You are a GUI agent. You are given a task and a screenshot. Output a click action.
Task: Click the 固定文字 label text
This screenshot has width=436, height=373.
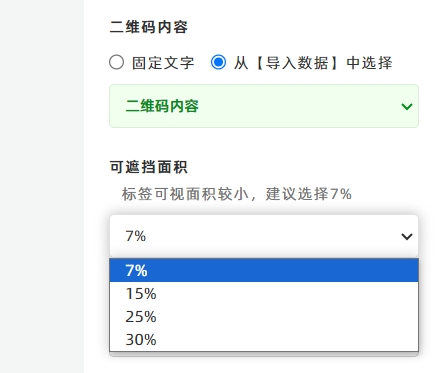pyautogui.click(x=163, y=63)
